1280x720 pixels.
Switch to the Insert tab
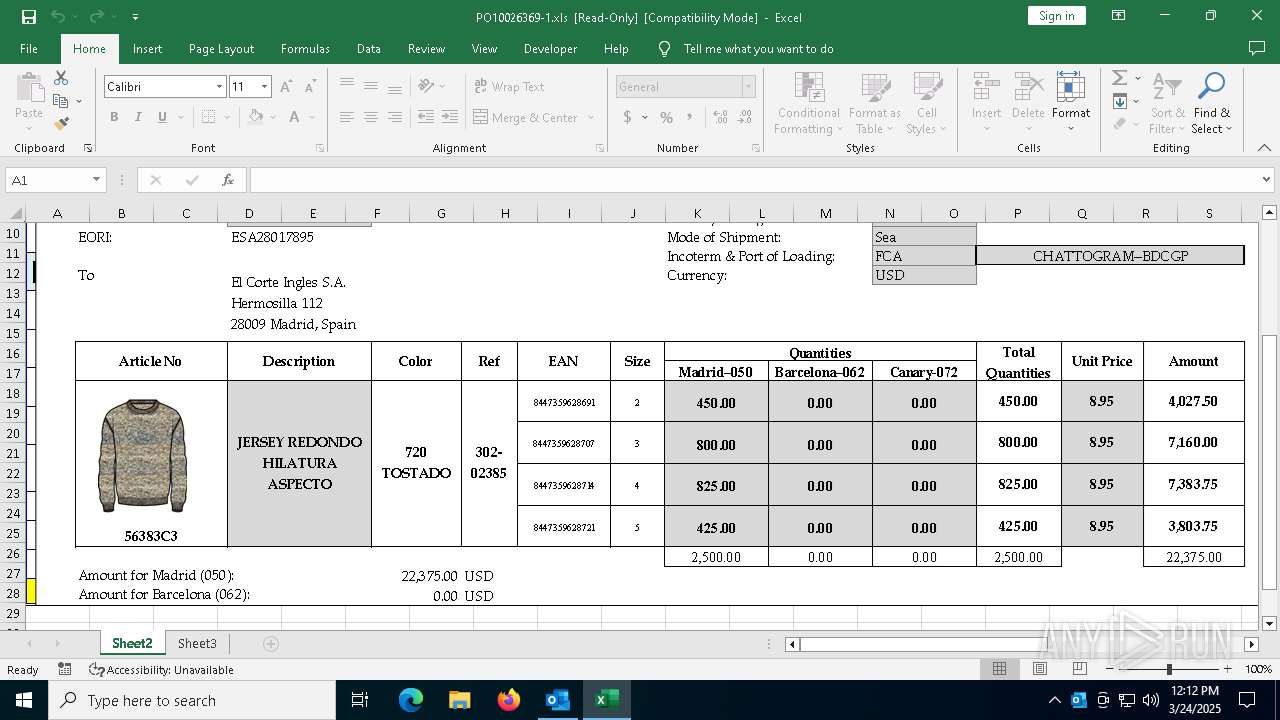coord(147,49)
